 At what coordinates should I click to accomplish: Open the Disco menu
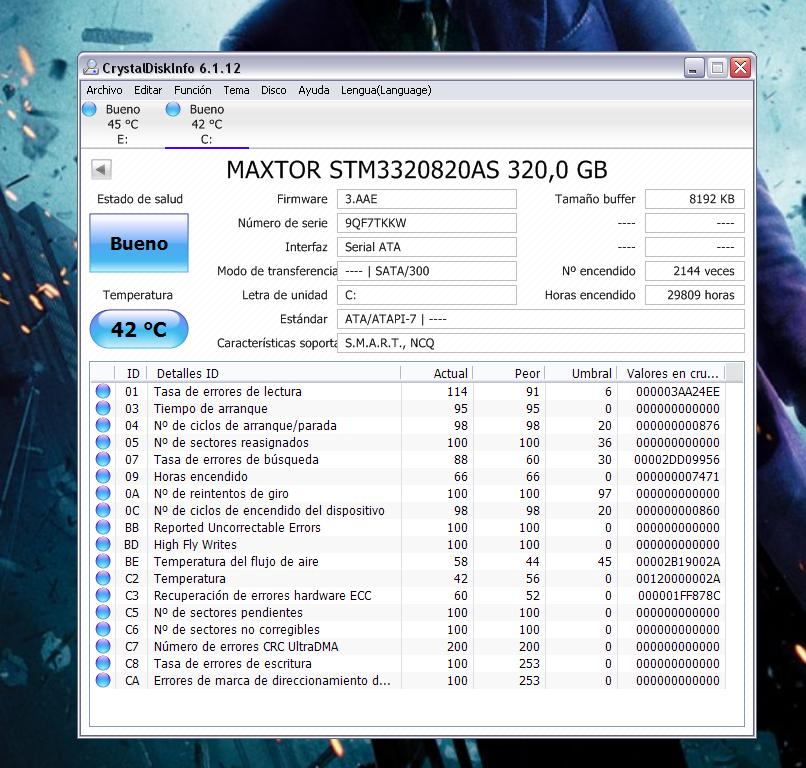(x=274, y=90)
